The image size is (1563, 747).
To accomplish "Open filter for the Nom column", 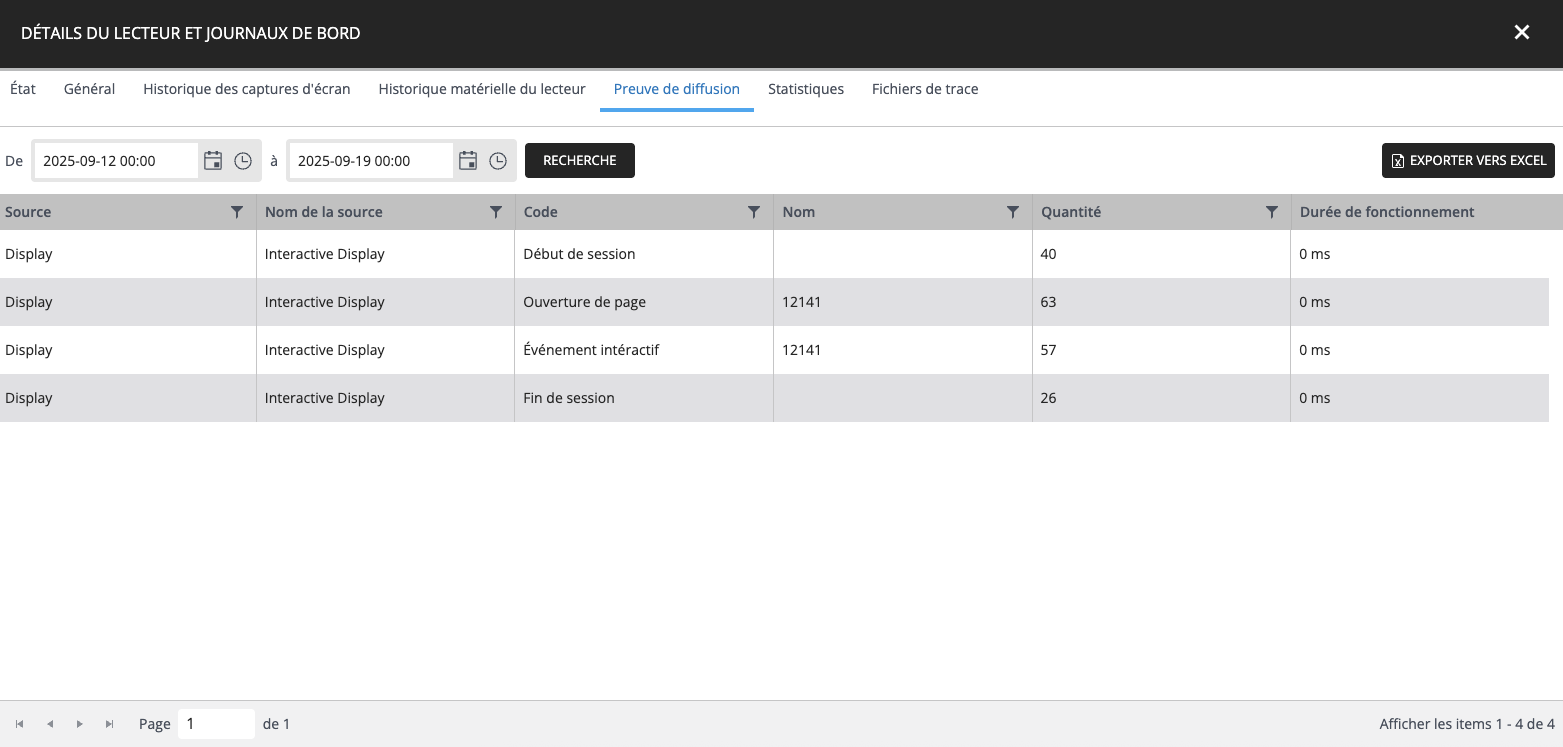I will 1013,212.
